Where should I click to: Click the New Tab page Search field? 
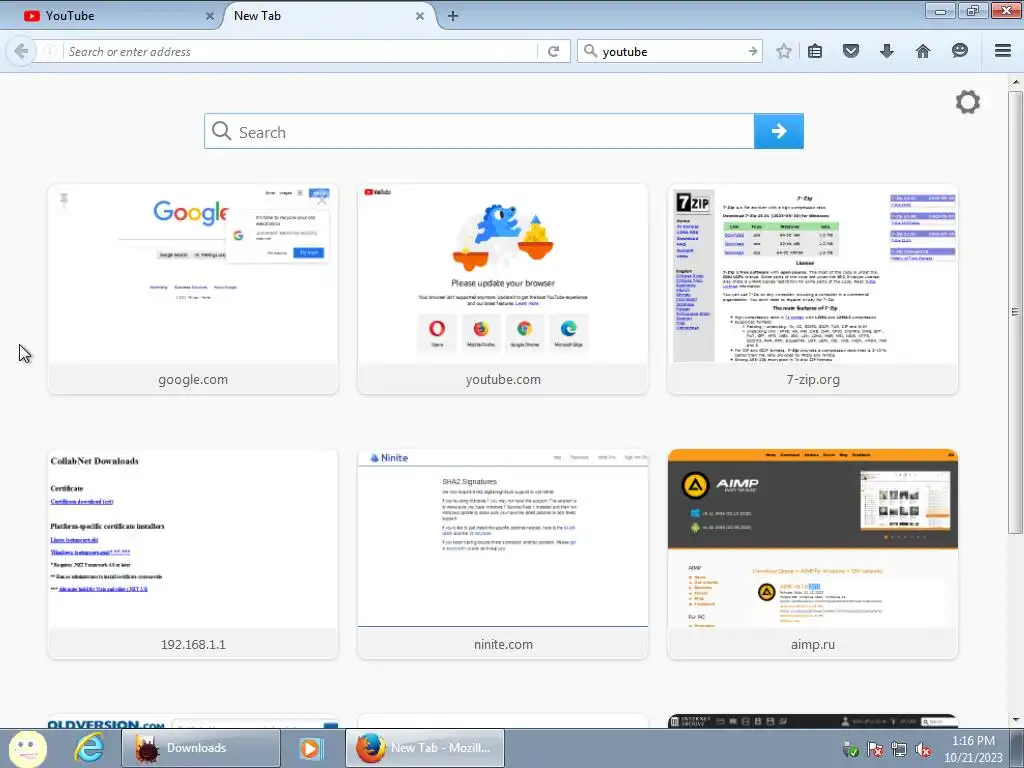(x=479, y=131)
